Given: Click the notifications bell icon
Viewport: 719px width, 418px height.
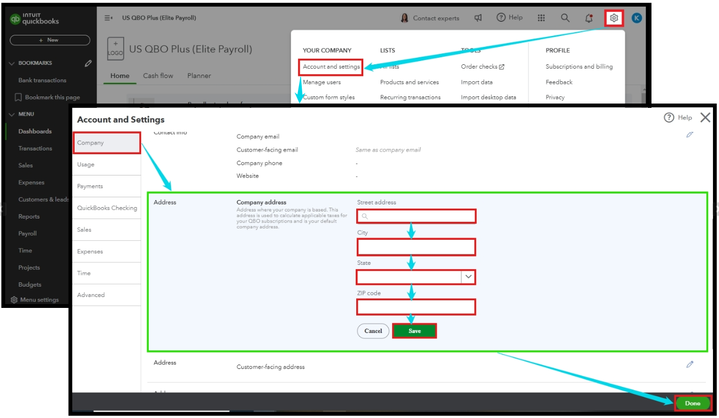Looking at the screenshot, I should tap(589, 18).
